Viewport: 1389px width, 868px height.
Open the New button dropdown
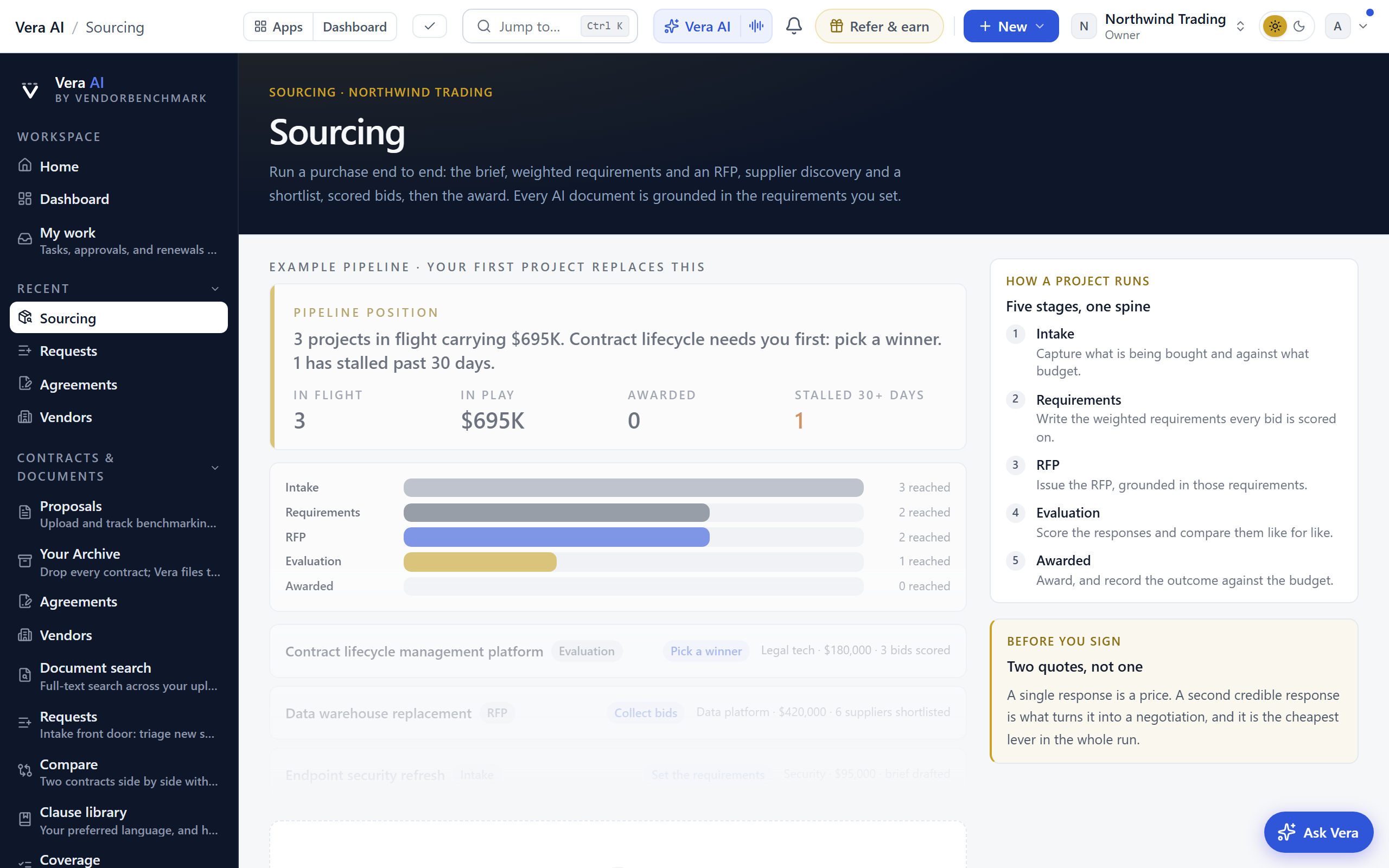click(x=1011, y=27)
